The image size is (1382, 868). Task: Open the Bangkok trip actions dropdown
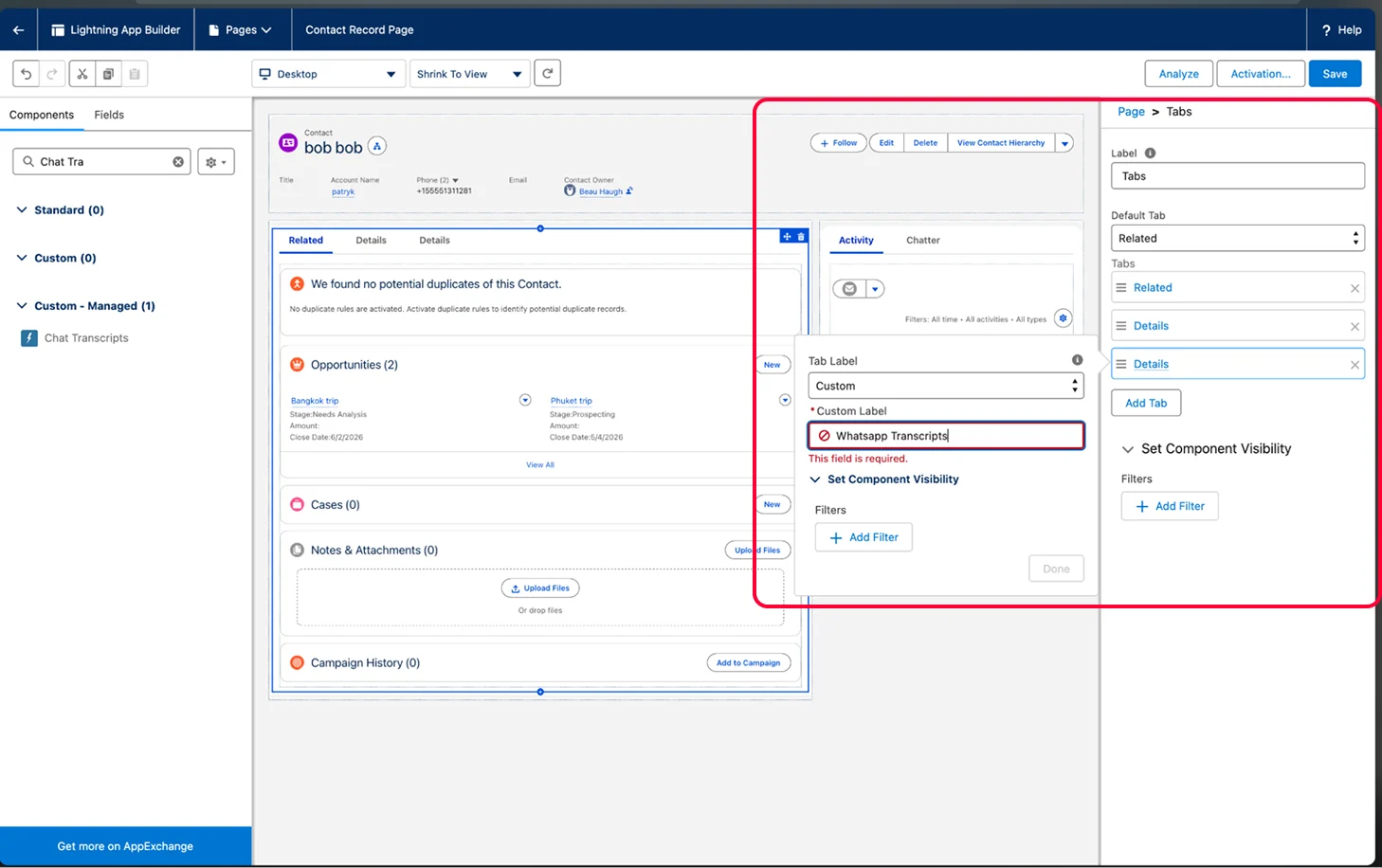tap(525, 400)
